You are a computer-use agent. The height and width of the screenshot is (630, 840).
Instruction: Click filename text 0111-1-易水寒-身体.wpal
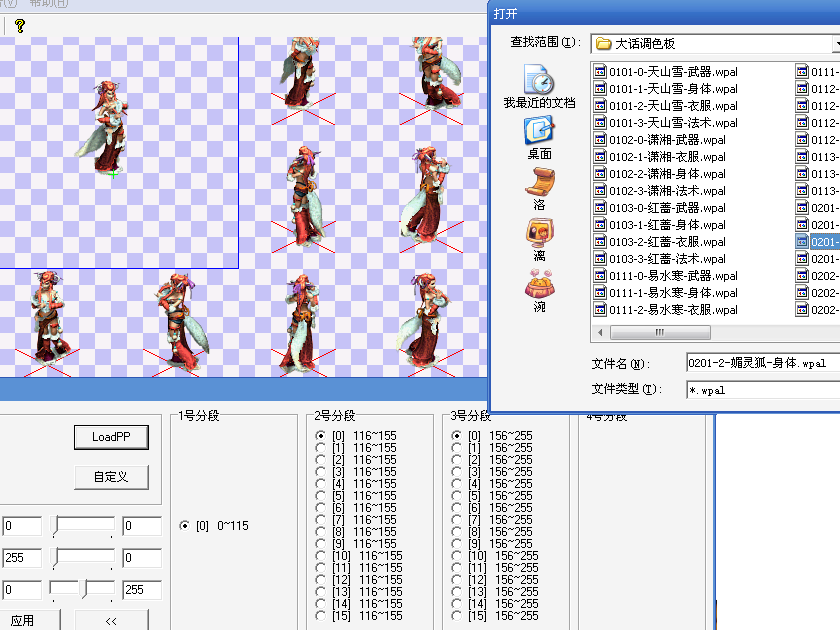click(673, 293)
